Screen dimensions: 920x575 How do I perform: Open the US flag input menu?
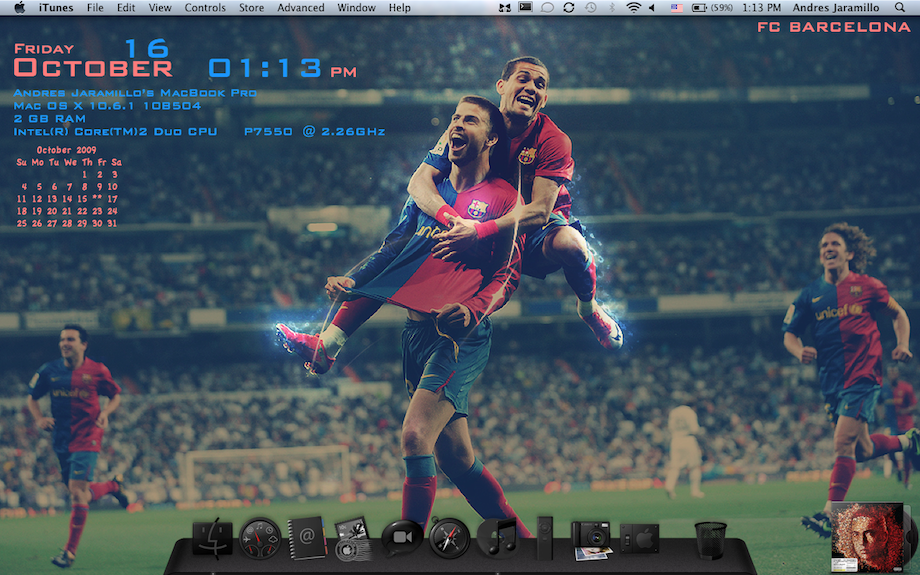coord(677,8)
